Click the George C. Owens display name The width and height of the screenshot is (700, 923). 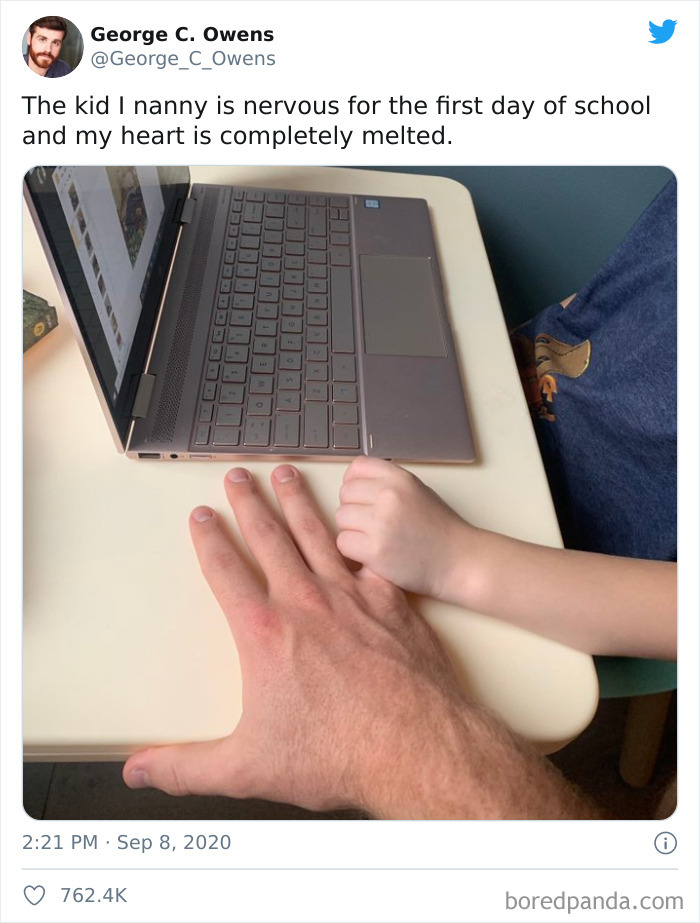182,34
